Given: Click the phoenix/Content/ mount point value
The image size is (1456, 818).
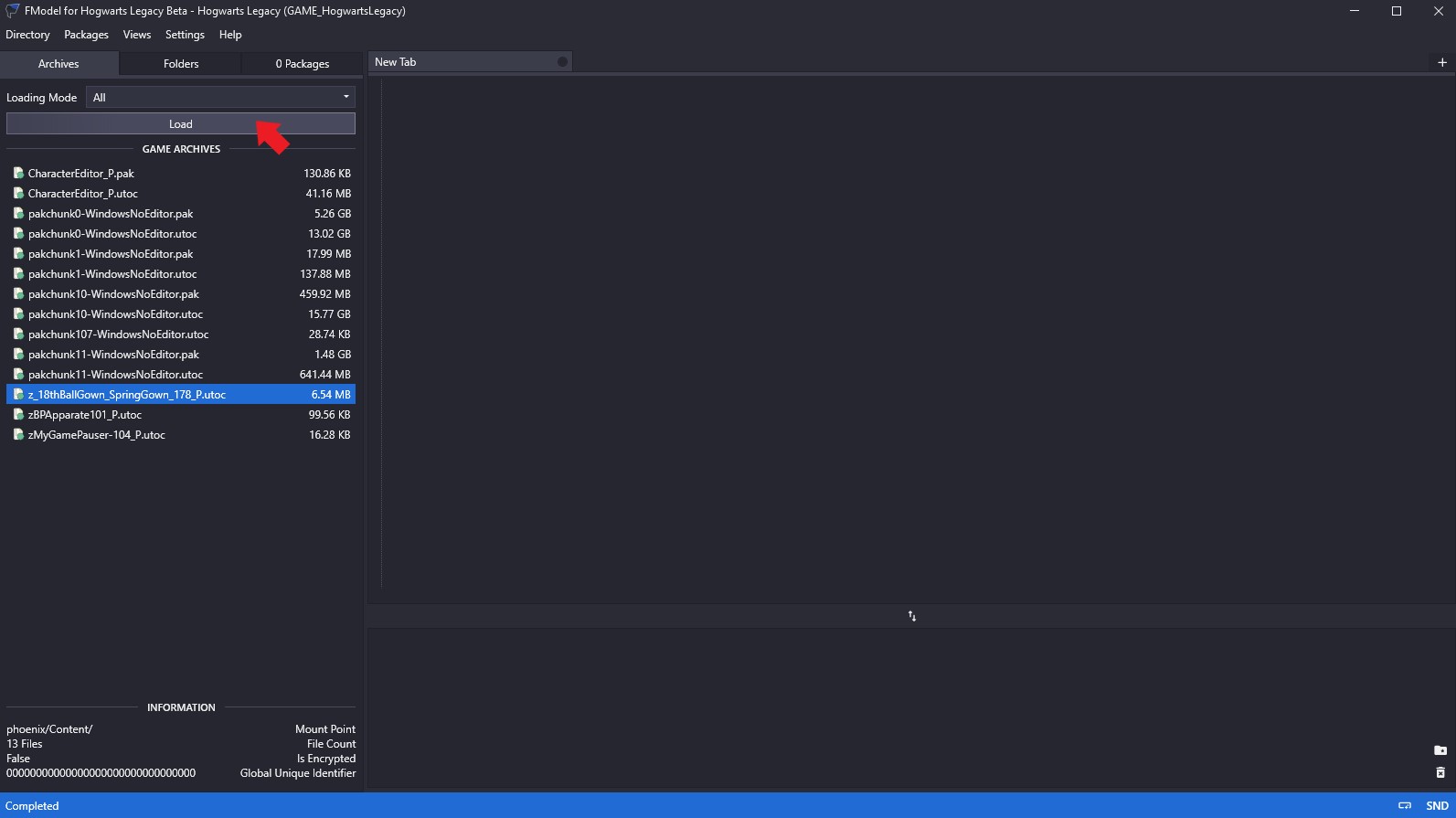Looking at the screenshot, I should click(49, 729).
